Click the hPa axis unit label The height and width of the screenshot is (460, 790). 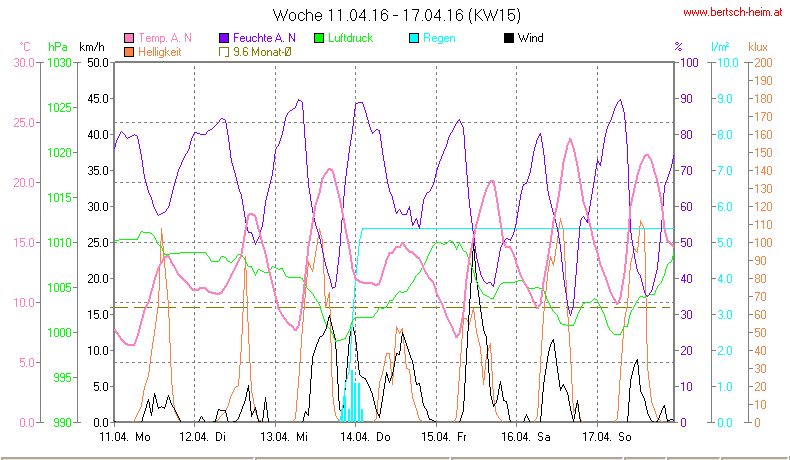(58, 47)
